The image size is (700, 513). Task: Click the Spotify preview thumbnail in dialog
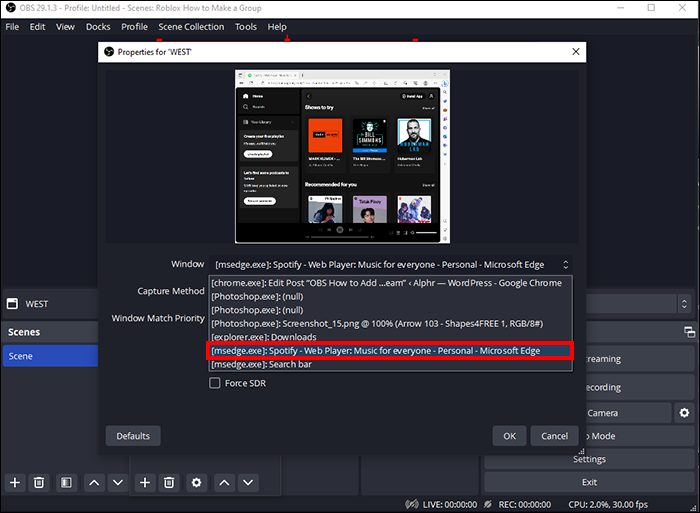tap(342, 157)
